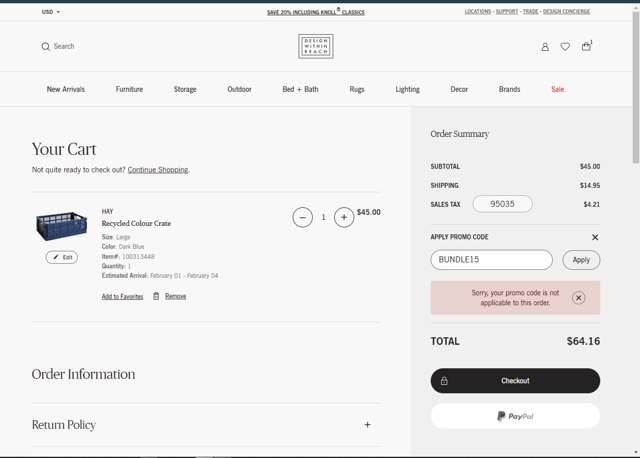This screenshot has width=640, height=458.
Task: Open the shopping bag cart icon
Action: [587, 46]
